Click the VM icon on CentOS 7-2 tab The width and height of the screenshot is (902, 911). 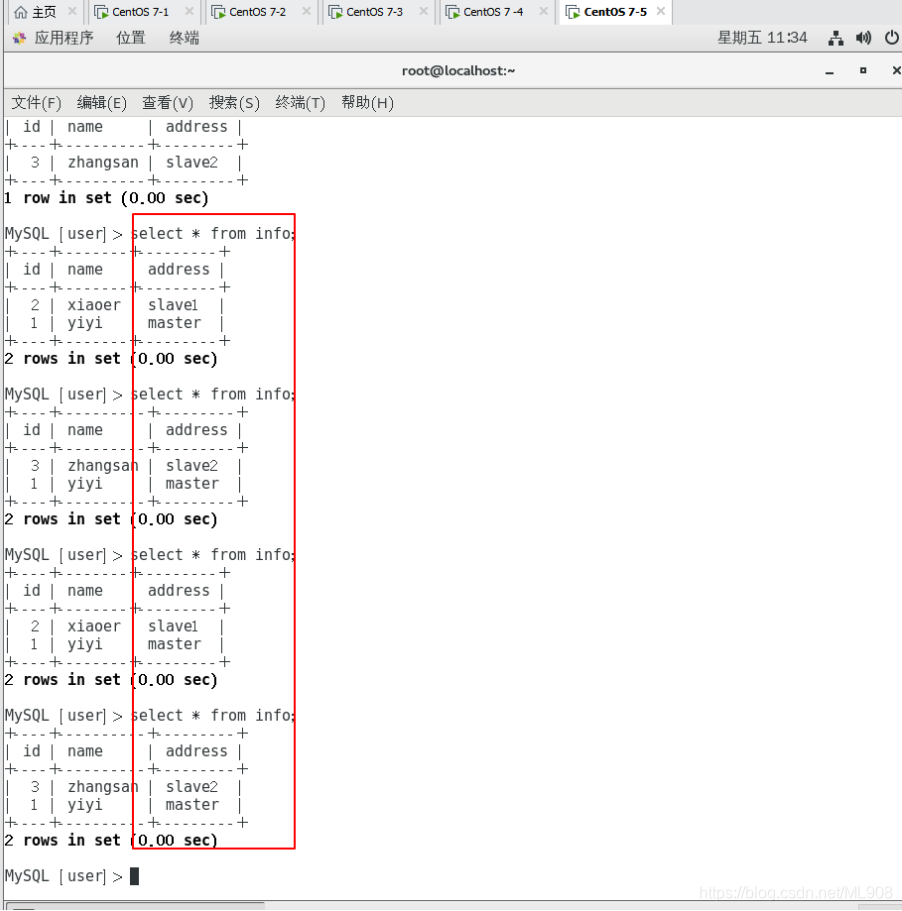click(218, 12)
